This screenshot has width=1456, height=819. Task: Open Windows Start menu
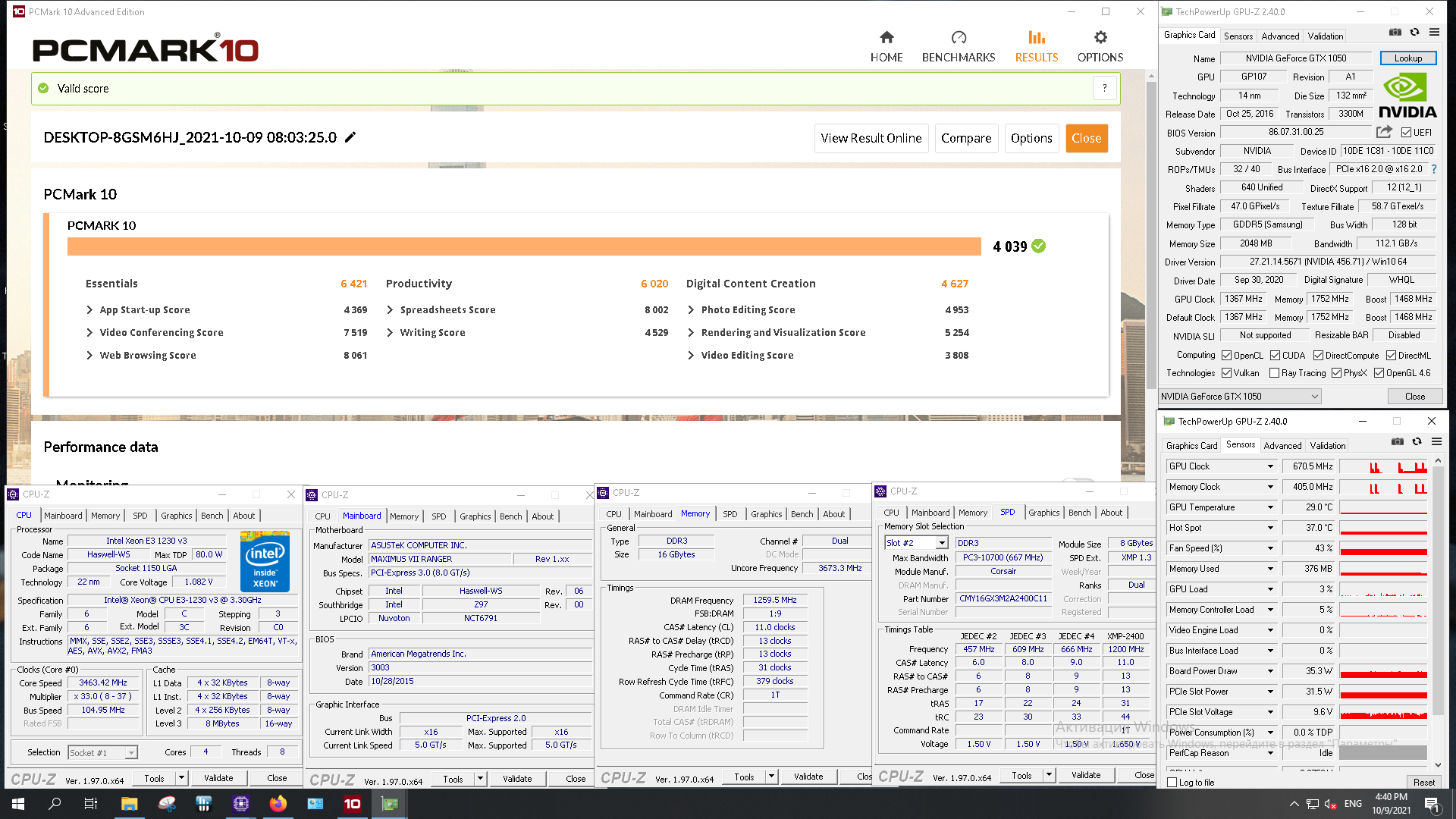[x=18, y=804]
